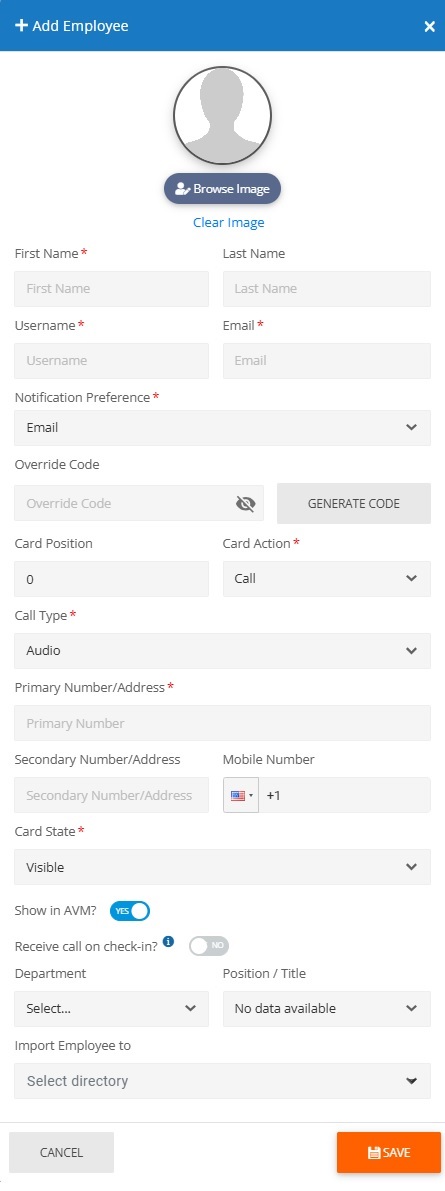This screenshot has width=445, height=1191.
Task: Expand the Card State Visible dropdown
Action: (222, 867)
